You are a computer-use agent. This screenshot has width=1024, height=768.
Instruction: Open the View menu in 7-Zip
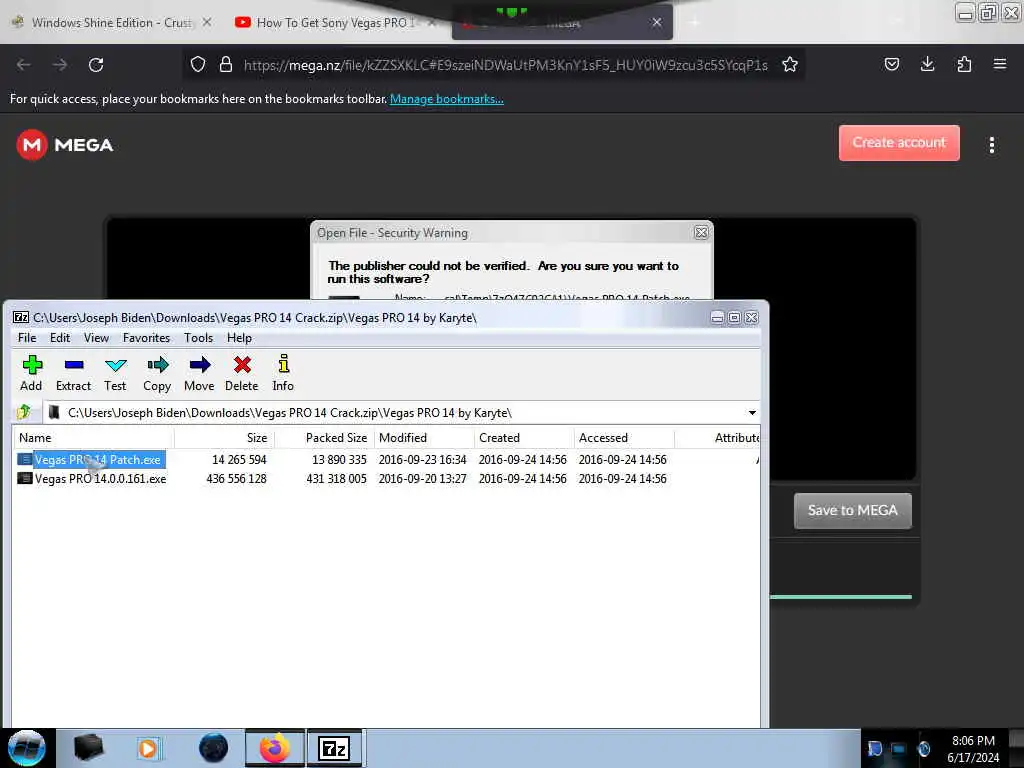[x=96, y=338]
